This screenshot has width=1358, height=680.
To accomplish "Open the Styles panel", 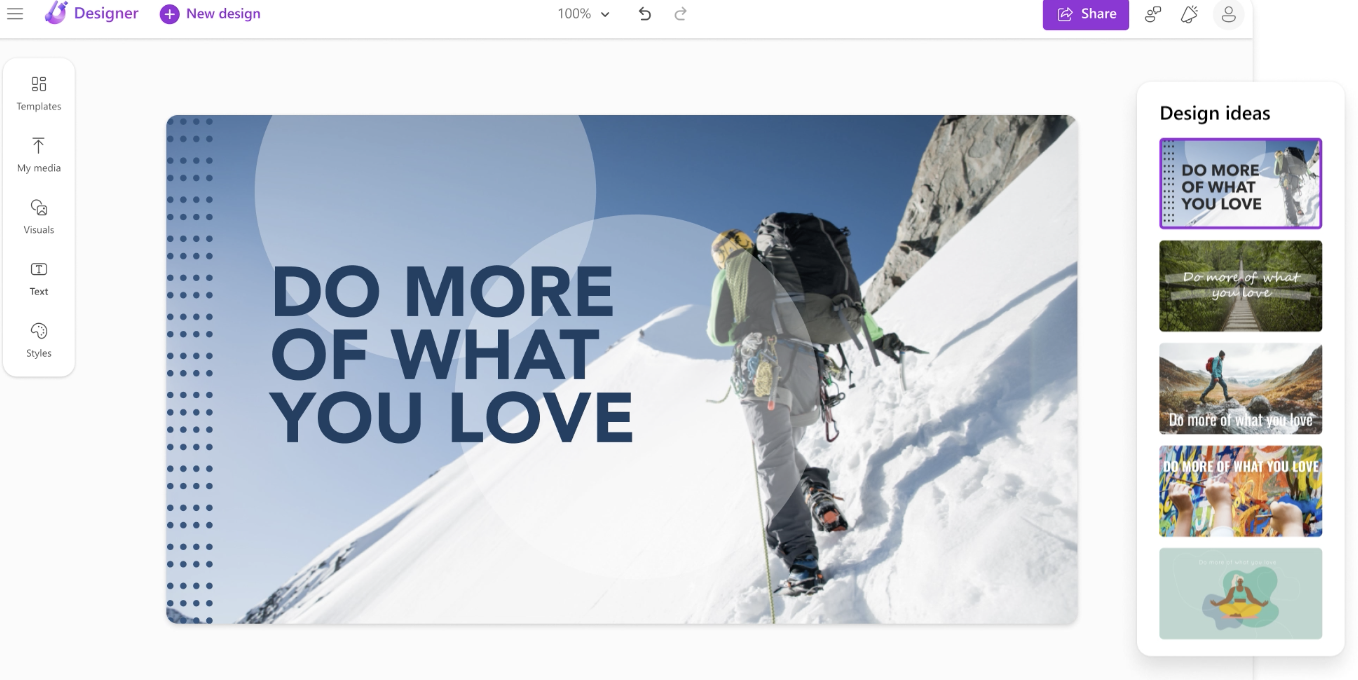I will (38, 340).
